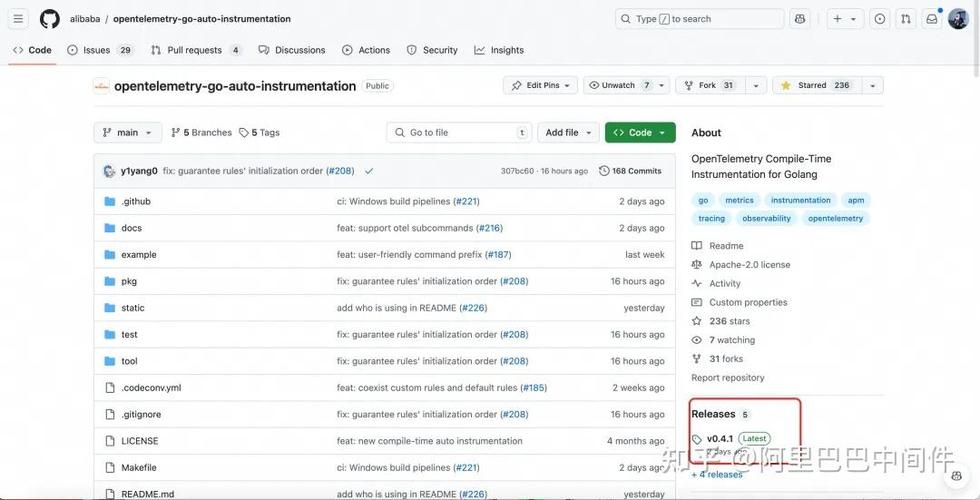Click the Report repository link
The image size is (980, 500).
click(x=728, y=378)
